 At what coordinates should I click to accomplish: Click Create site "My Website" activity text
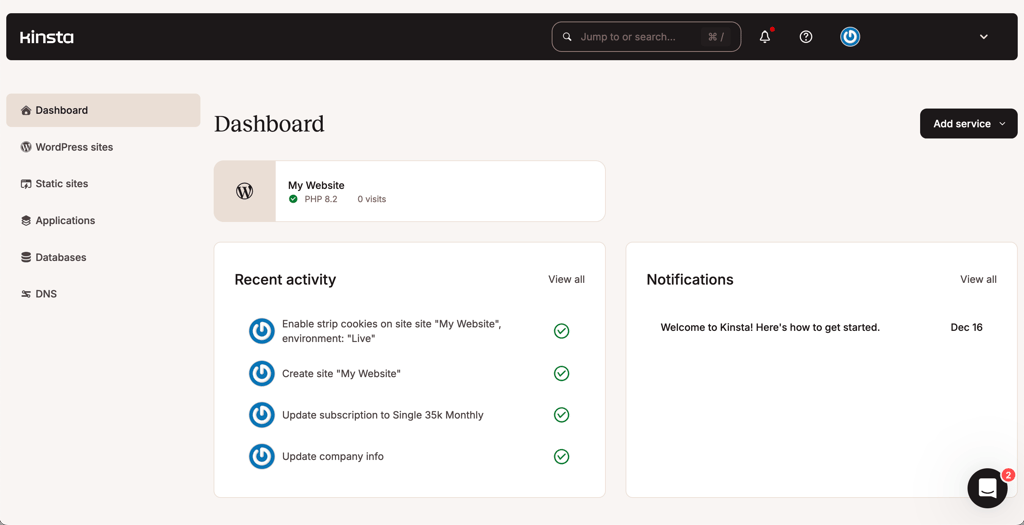(341, 374)
